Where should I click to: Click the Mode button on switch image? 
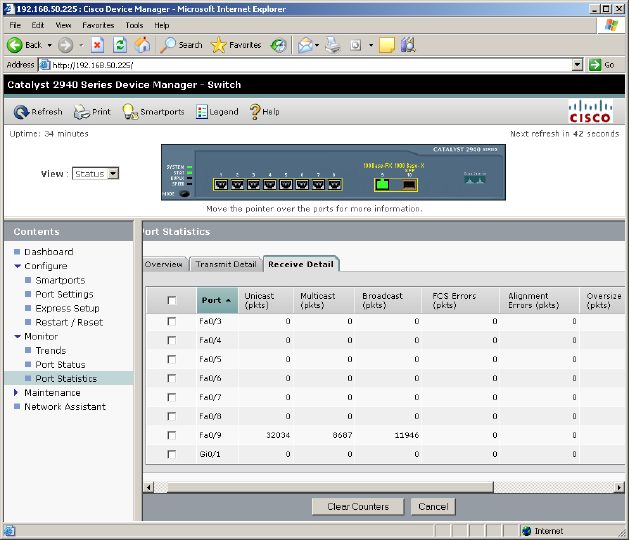pyautogui.click(x=184, y=194)
